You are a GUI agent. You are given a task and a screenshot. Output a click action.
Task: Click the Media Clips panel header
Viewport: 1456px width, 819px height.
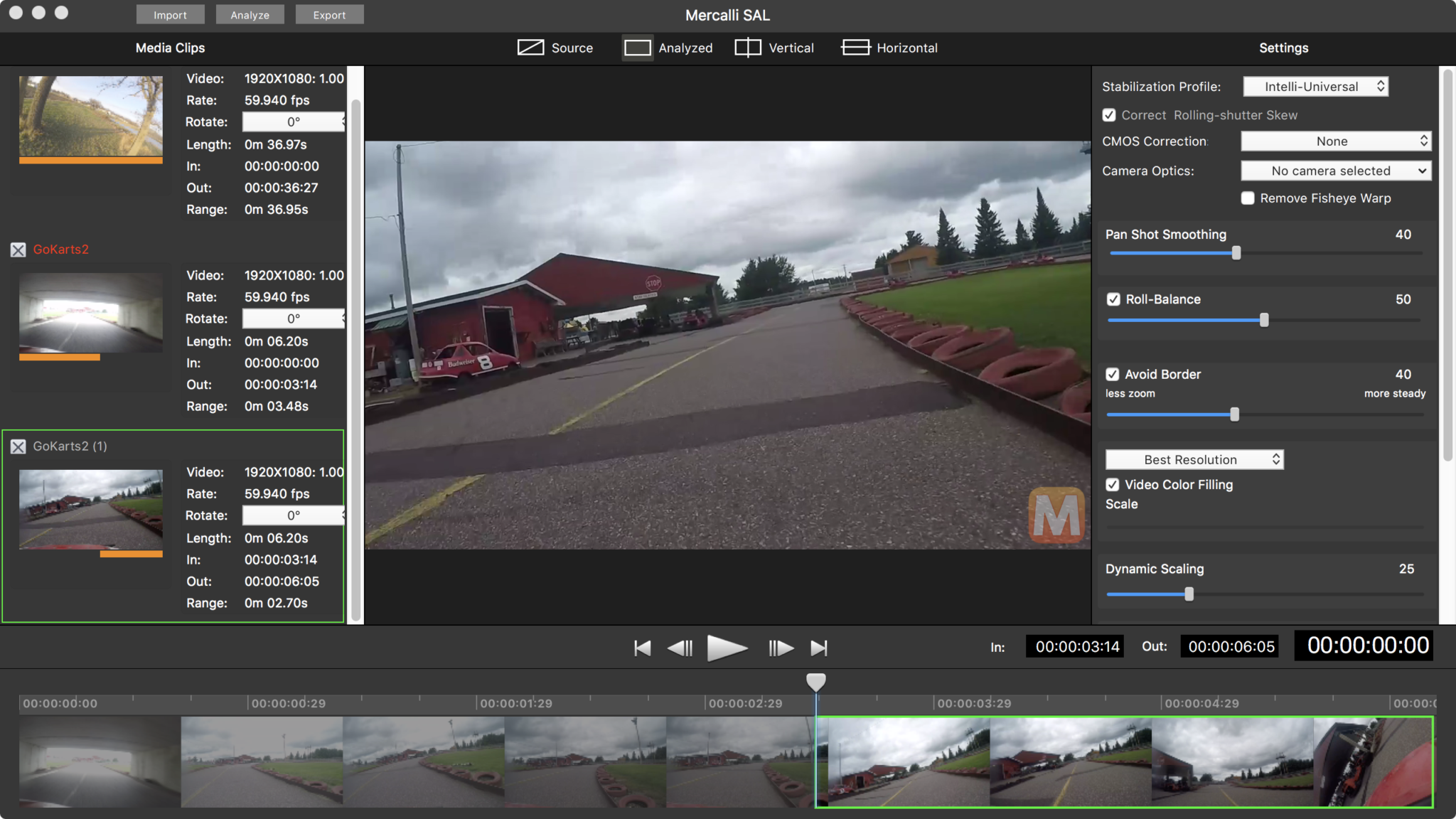[x=170, y=48]
